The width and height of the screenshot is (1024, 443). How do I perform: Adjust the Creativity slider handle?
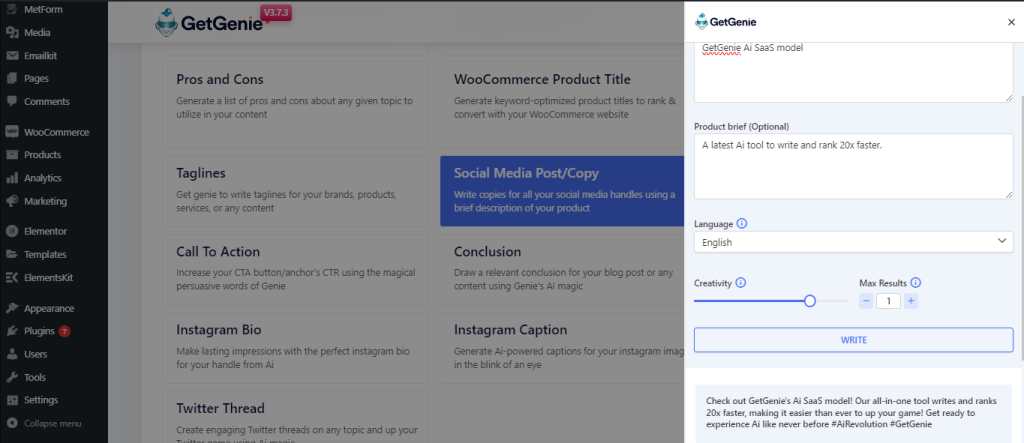[x=810, y=301]
